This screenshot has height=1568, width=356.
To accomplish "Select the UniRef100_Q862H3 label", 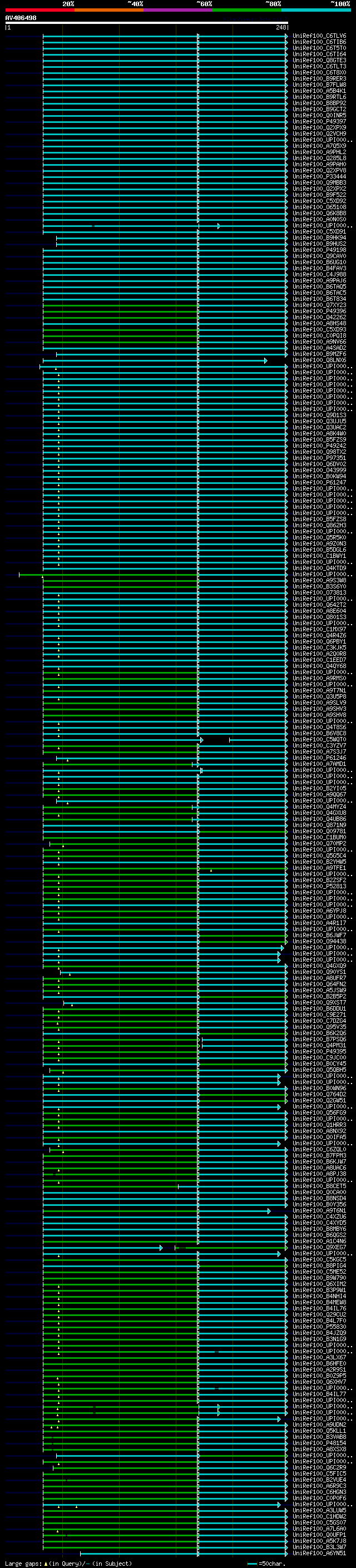I will click(x=319, y=525).
